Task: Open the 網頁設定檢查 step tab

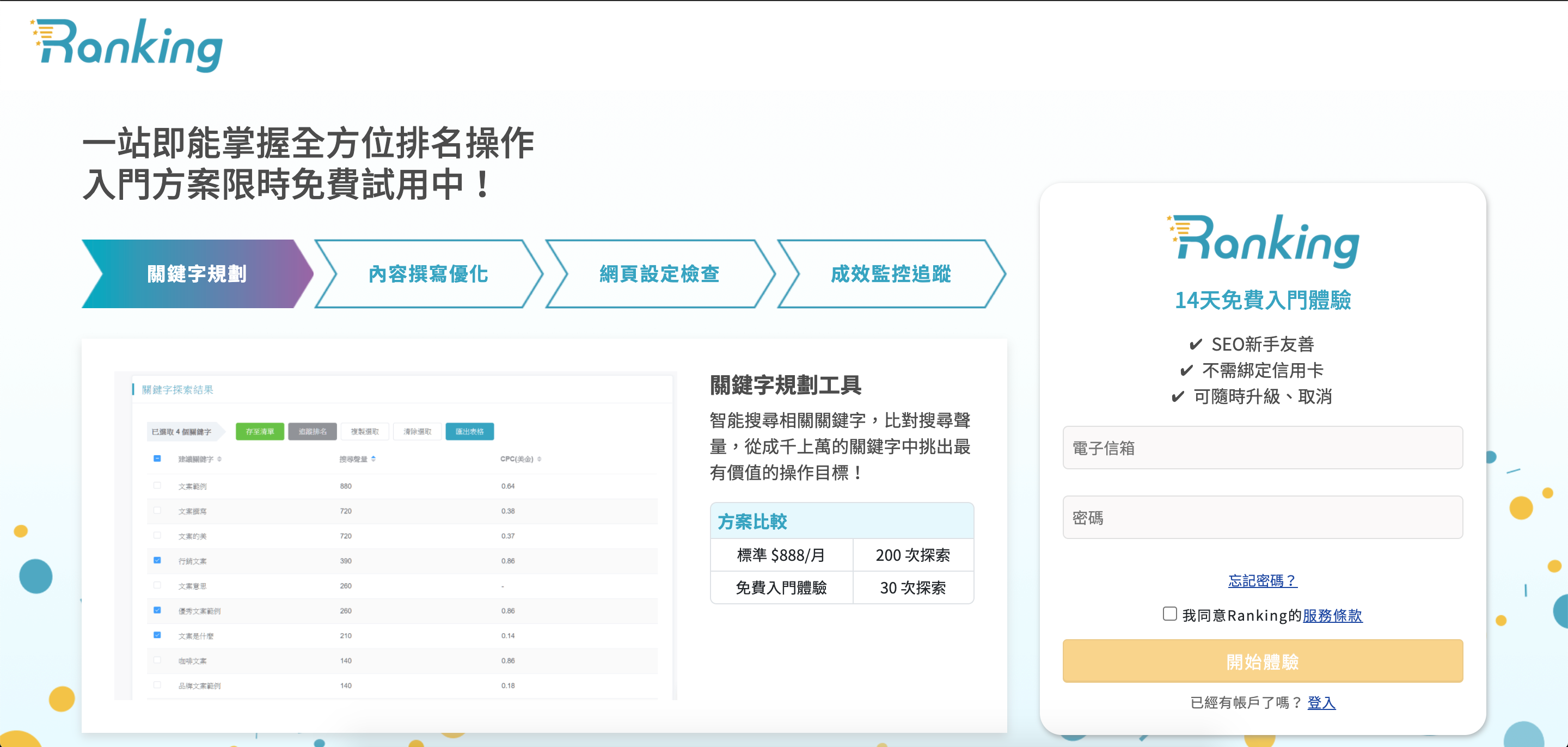Action: 659,274
